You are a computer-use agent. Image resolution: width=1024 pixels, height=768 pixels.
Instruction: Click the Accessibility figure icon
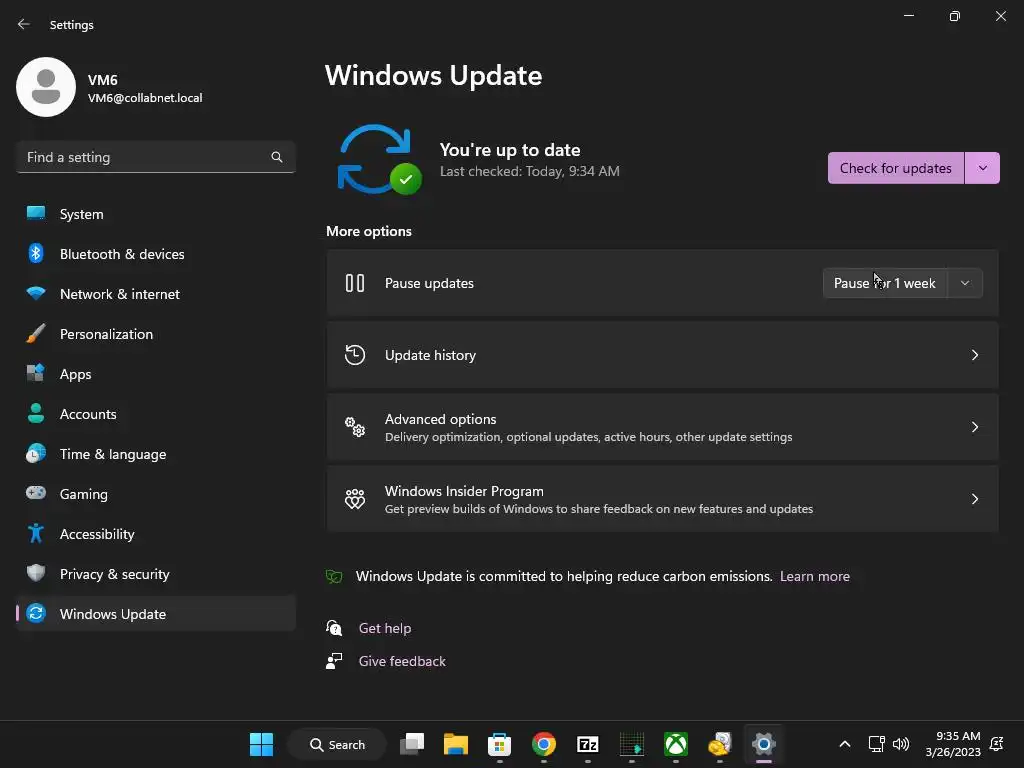coord(36,534)
